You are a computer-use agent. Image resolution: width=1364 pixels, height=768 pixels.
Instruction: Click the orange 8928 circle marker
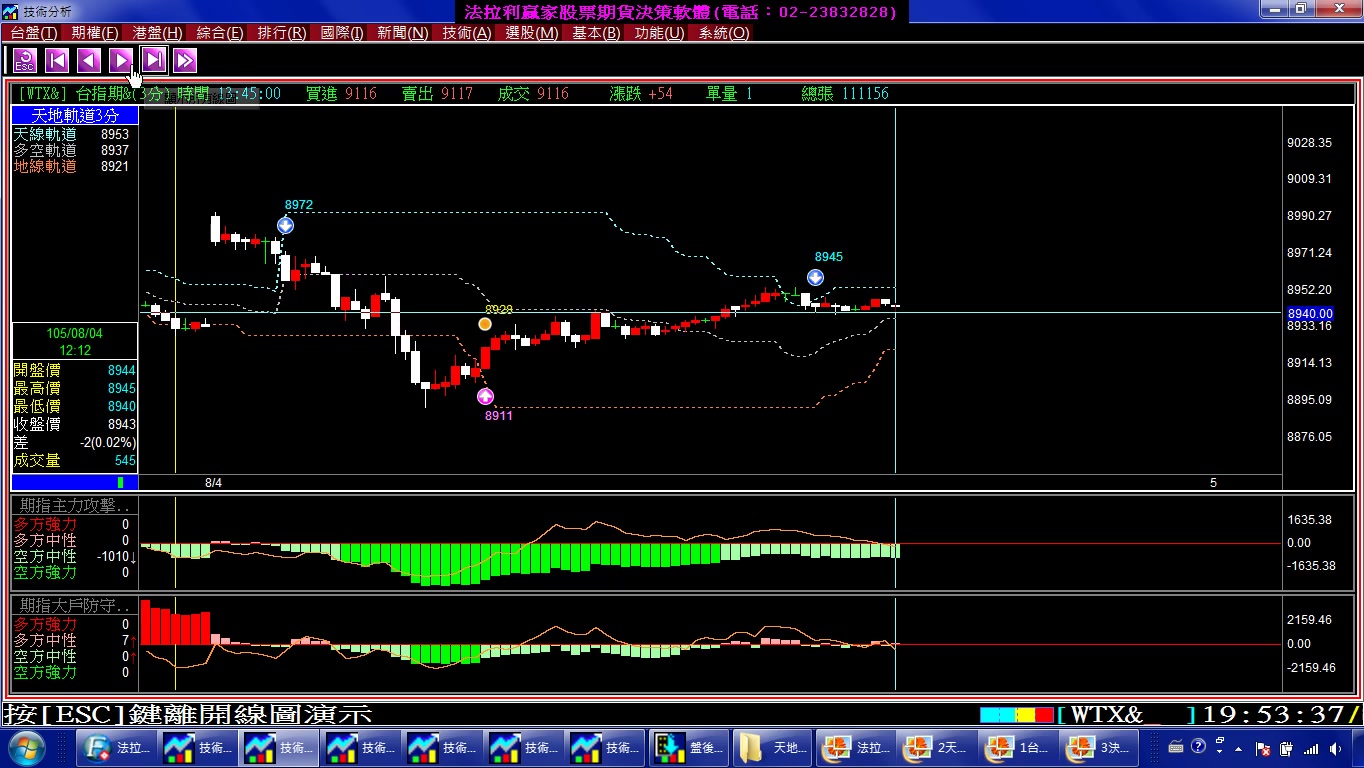pos(485,324)
